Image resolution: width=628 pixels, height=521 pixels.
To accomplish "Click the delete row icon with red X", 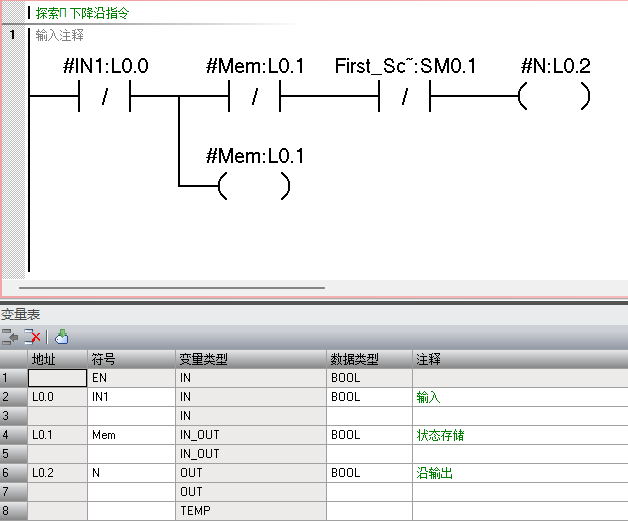I will coord(32,337).
